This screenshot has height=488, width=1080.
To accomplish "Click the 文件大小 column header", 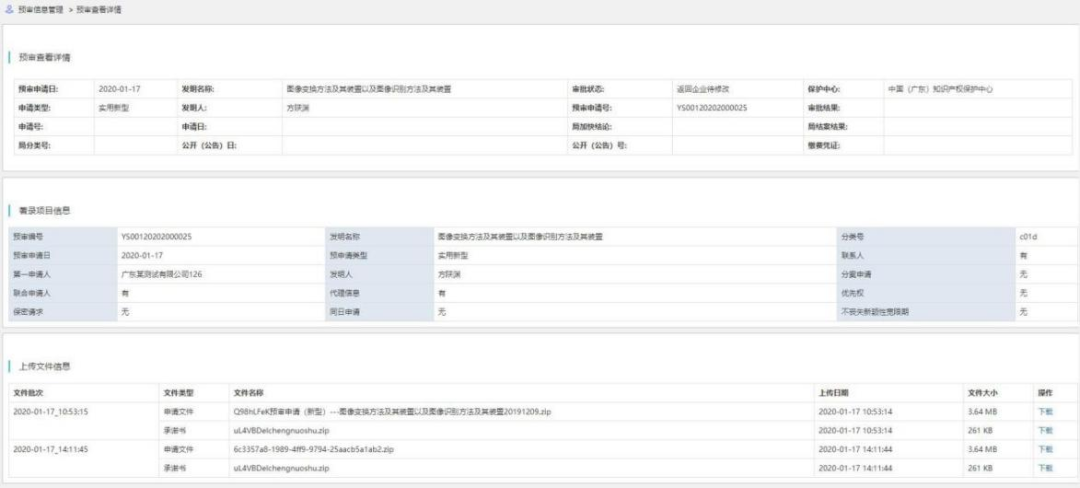I will (x=983, y=393).
